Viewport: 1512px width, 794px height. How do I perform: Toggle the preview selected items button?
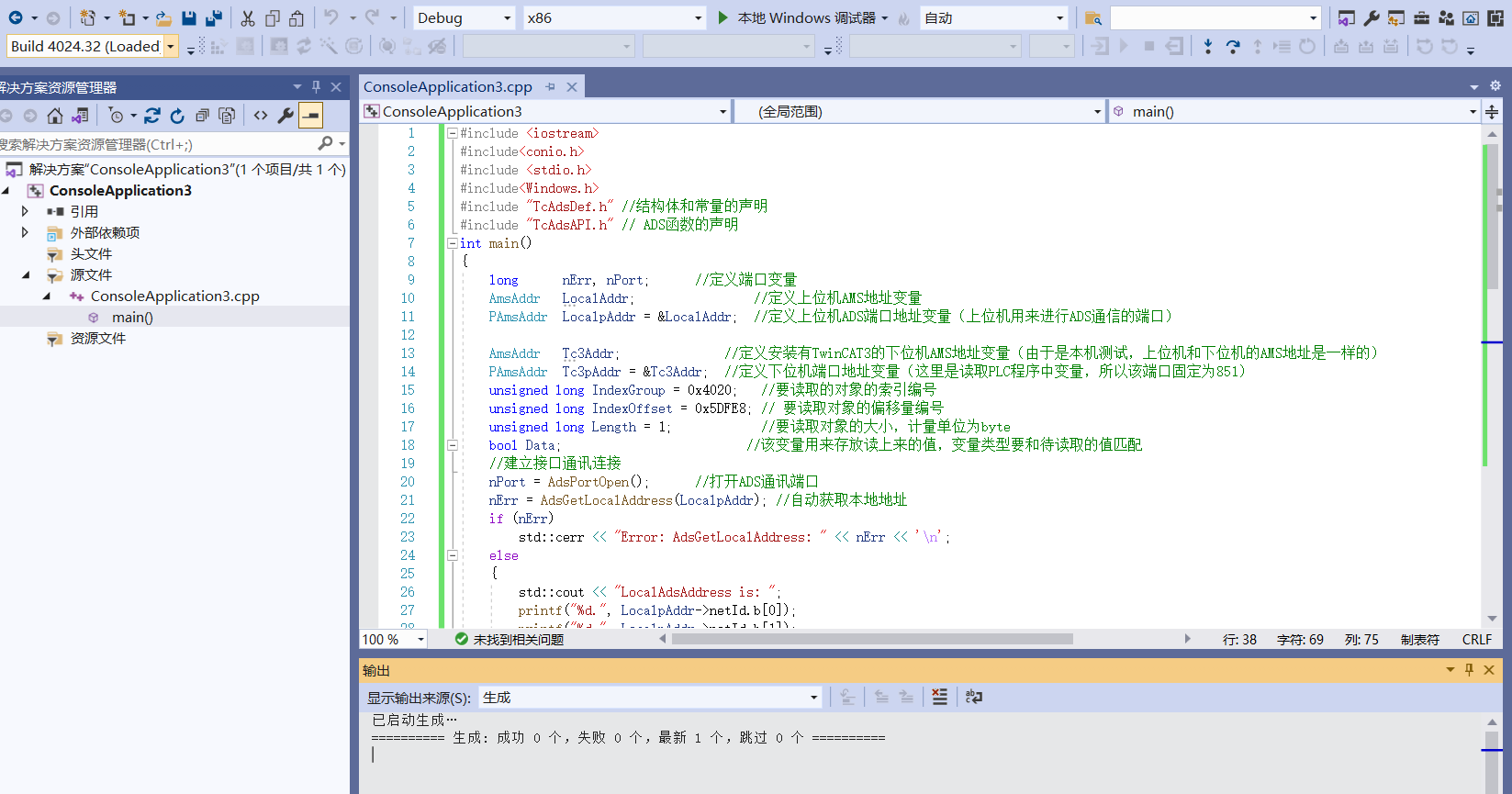point(311,116)
